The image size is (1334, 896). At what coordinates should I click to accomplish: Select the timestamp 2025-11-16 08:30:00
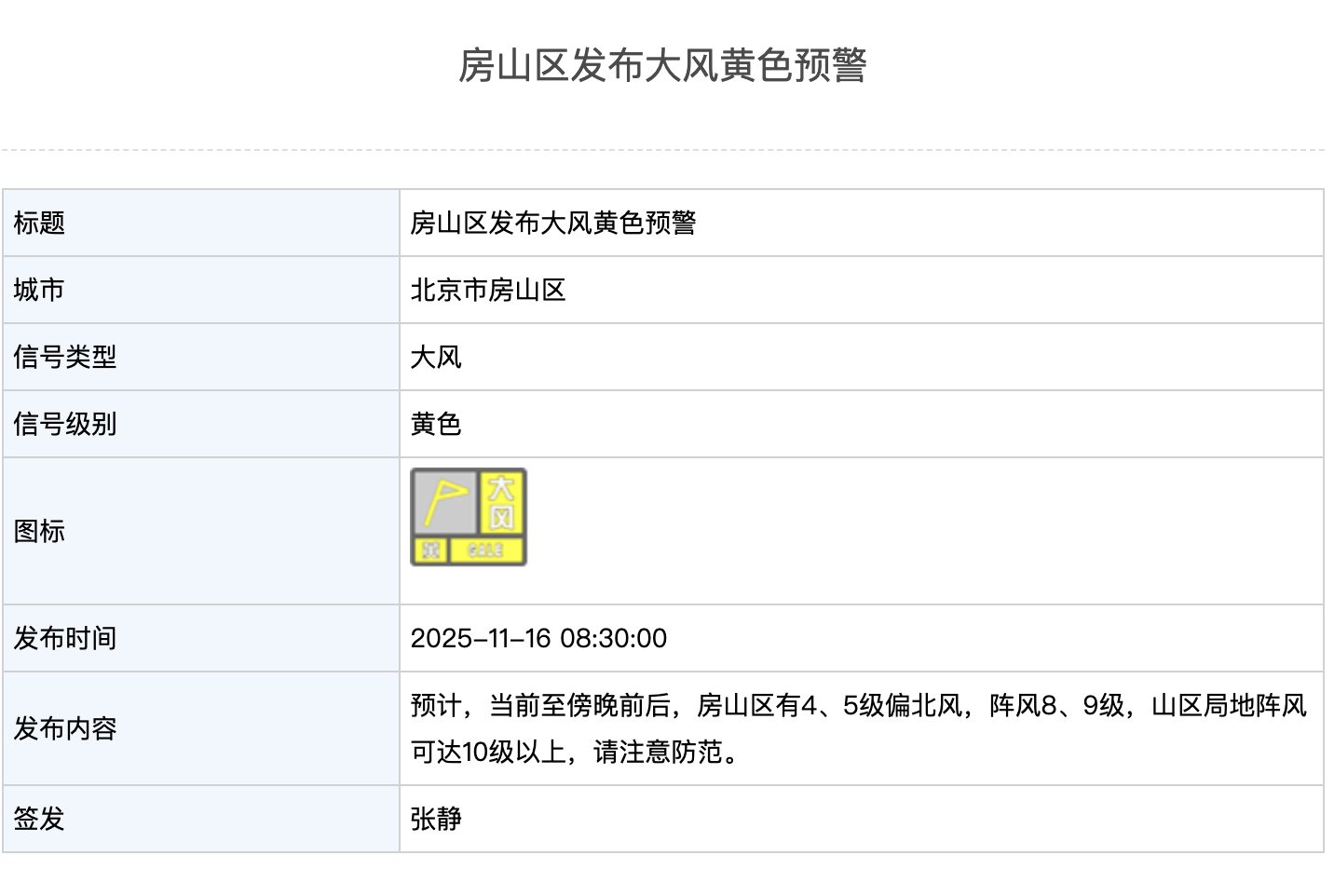pos(538,639)
